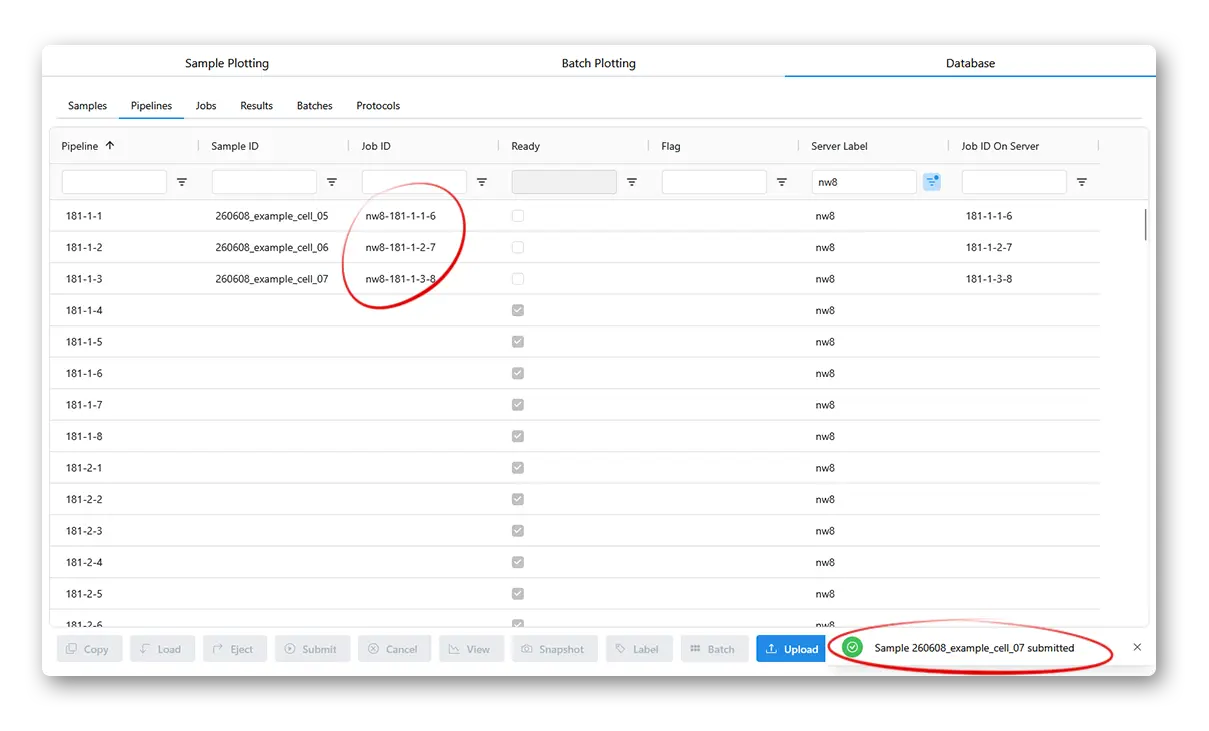
Task: Open filter menu for Pipeline column
Action: 182,182
